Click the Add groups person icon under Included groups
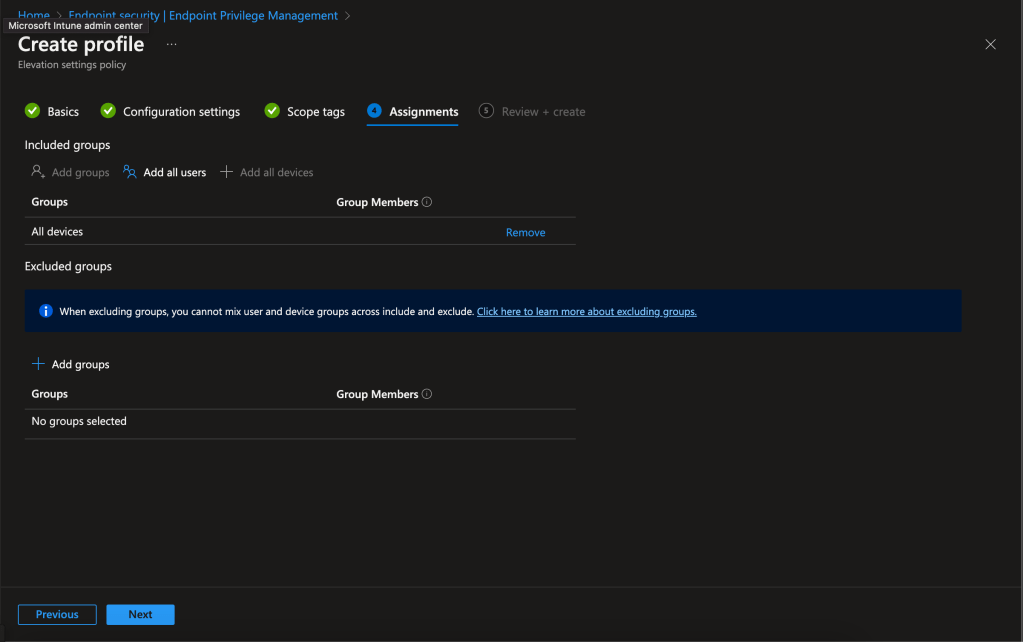 [x=38, y=172]
